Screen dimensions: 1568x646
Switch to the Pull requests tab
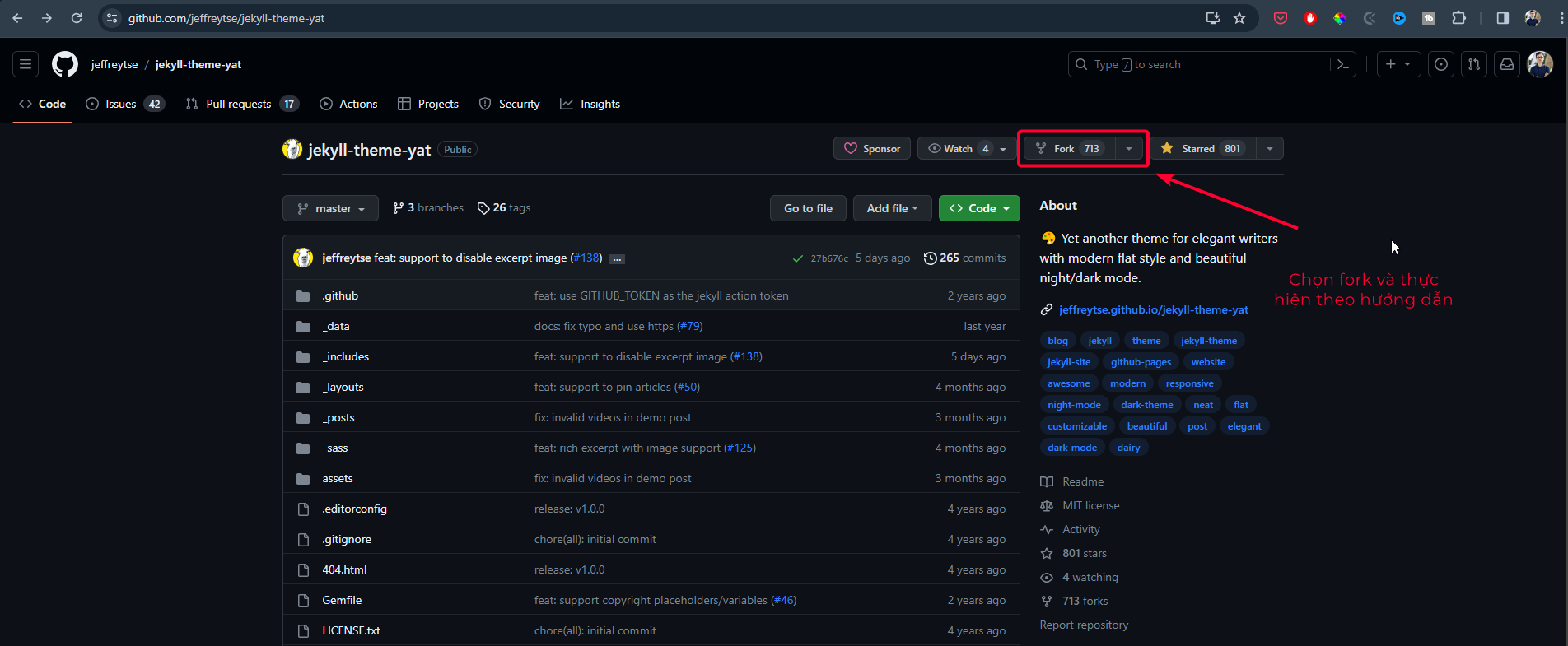(241, 104)
